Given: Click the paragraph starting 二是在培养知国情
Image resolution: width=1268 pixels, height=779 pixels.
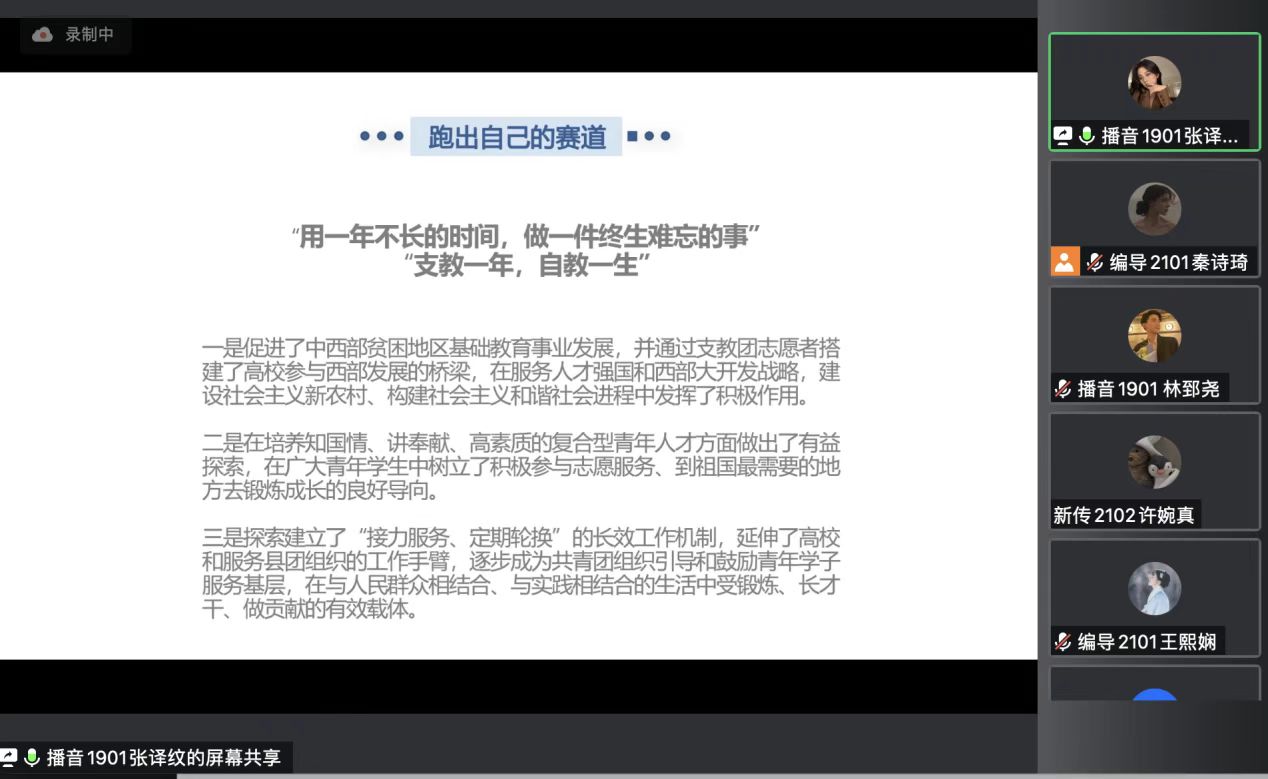Looking at the screenshot, I should point(521,467).
